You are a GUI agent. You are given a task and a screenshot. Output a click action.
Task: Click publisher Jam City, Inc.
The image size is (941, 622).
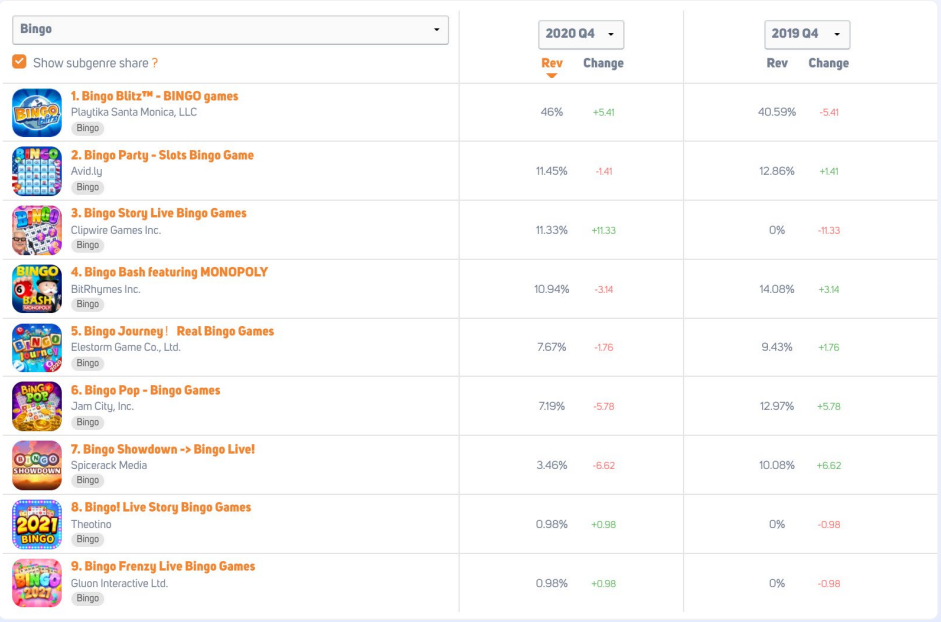point(102,406)
